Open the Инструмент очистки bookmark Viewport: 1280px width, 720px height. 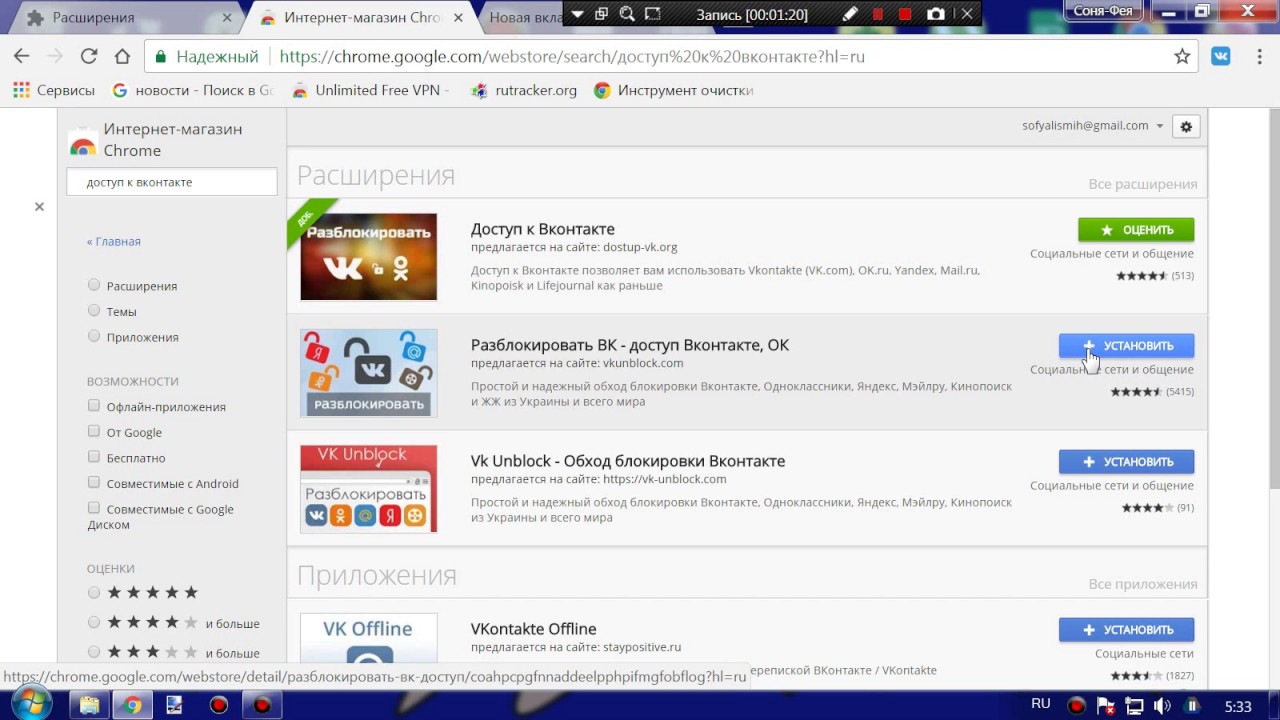point(674,90)
